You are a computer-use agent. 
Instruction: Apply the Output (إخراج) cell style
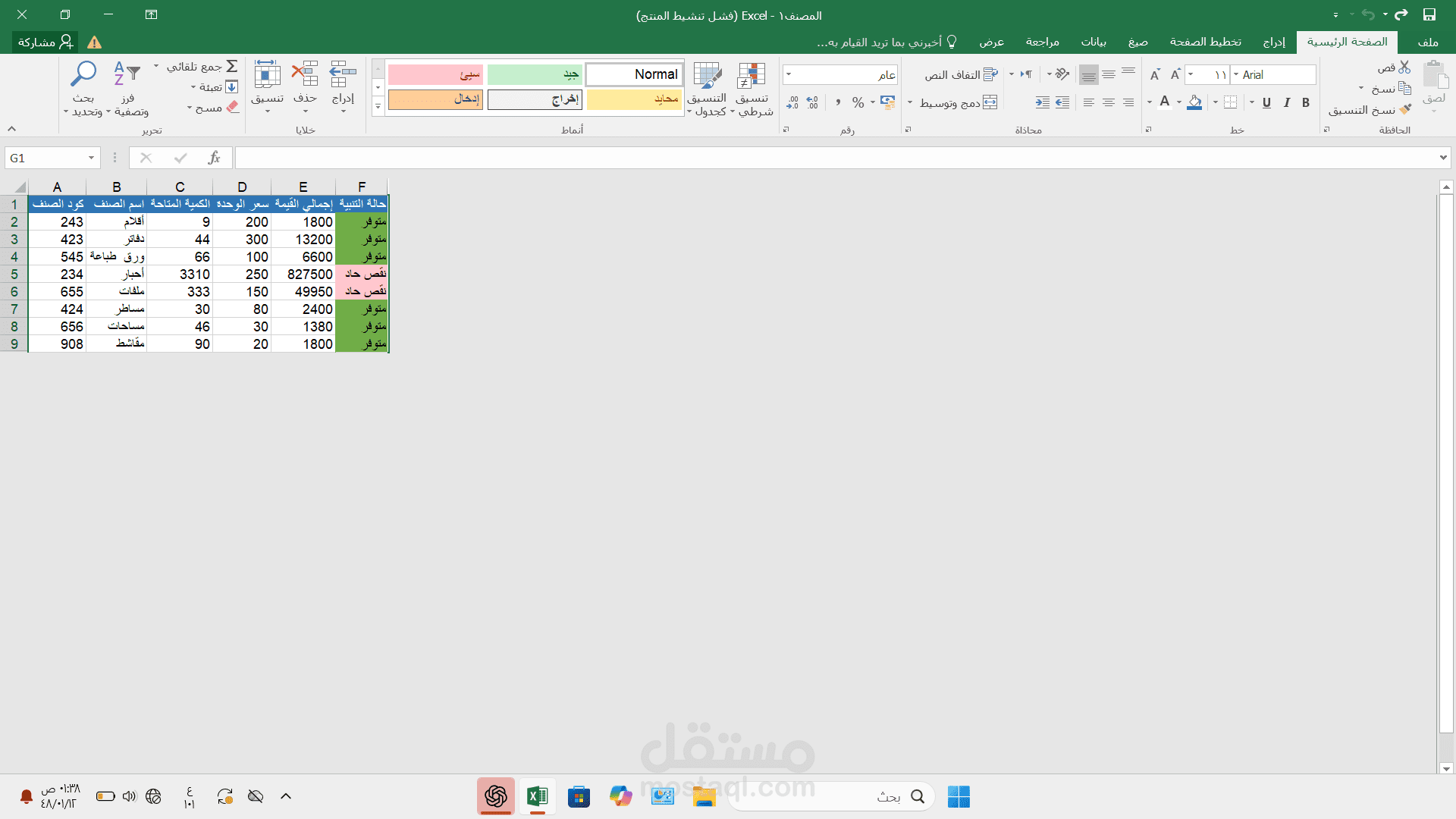coord(535,99)
